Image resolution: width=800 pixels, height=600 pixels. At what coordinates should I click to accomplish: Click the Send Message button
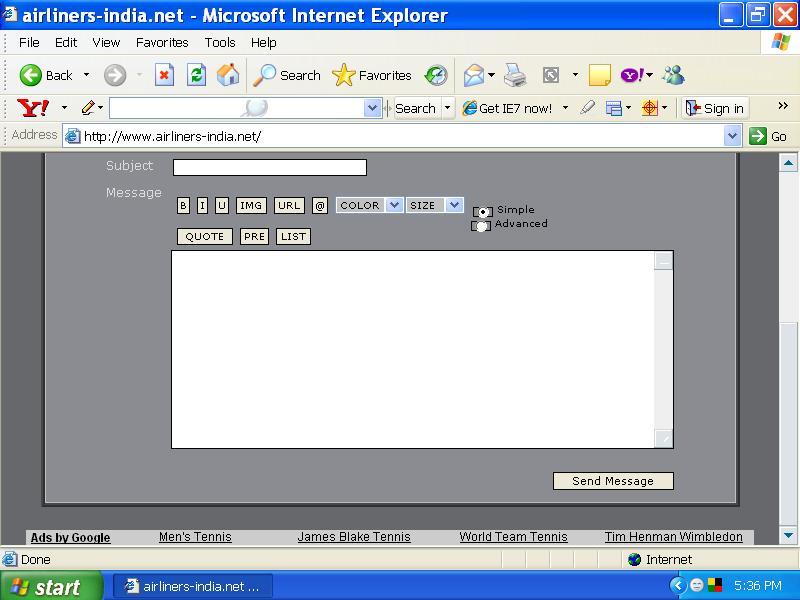(x=613, y=481)
